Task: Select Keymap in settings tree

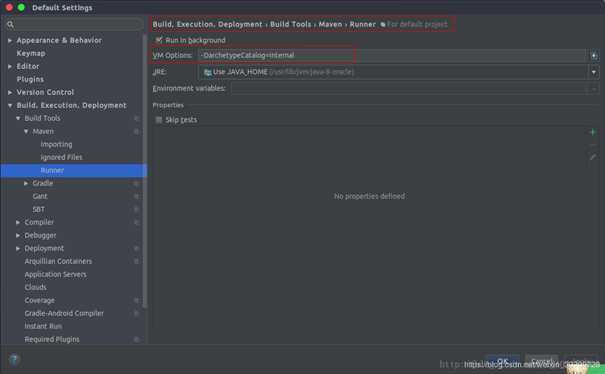Action: (31, 53)
